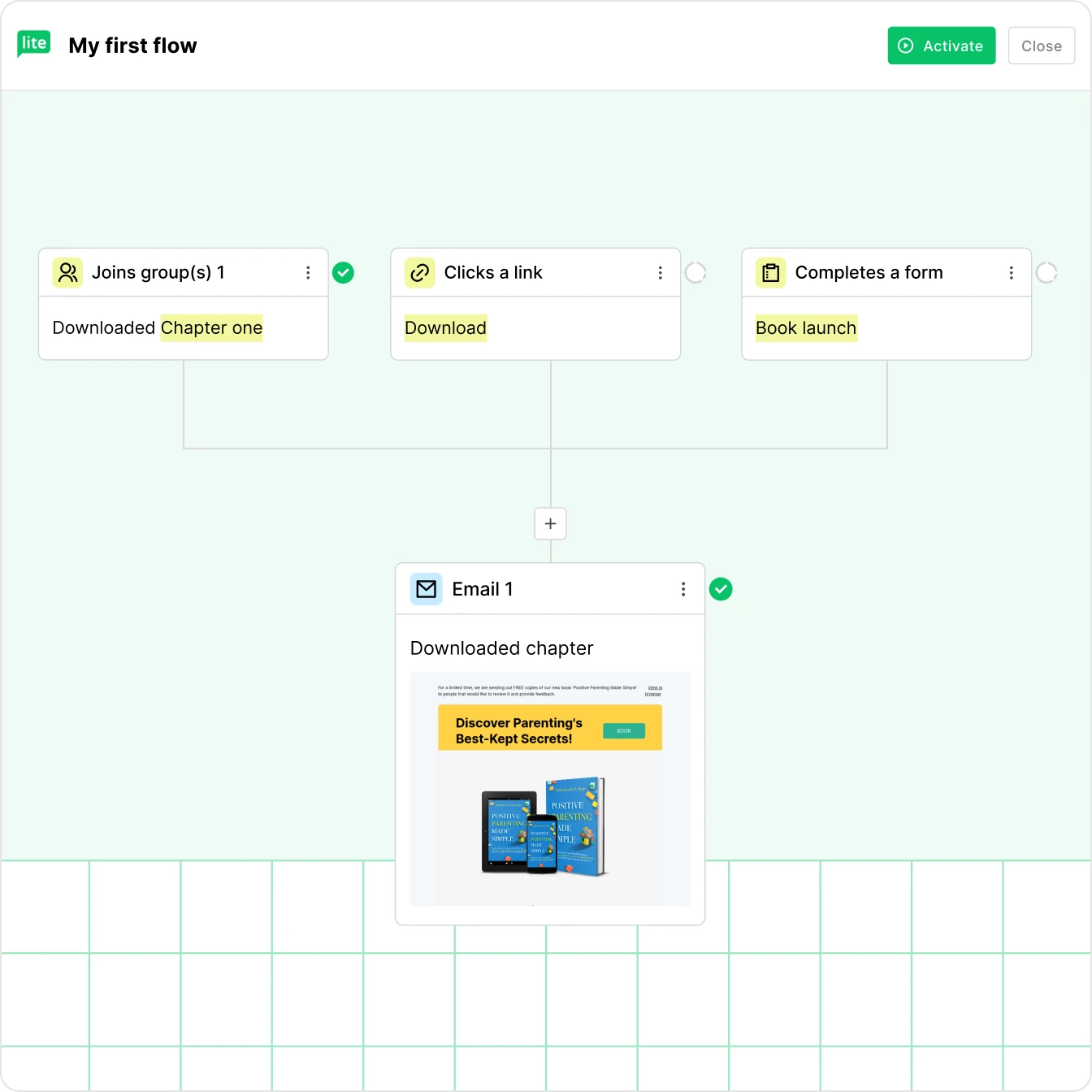The width and height of the screenshot is (1092, 1092).
Task: Click the View in browser link
Action: 654,691
